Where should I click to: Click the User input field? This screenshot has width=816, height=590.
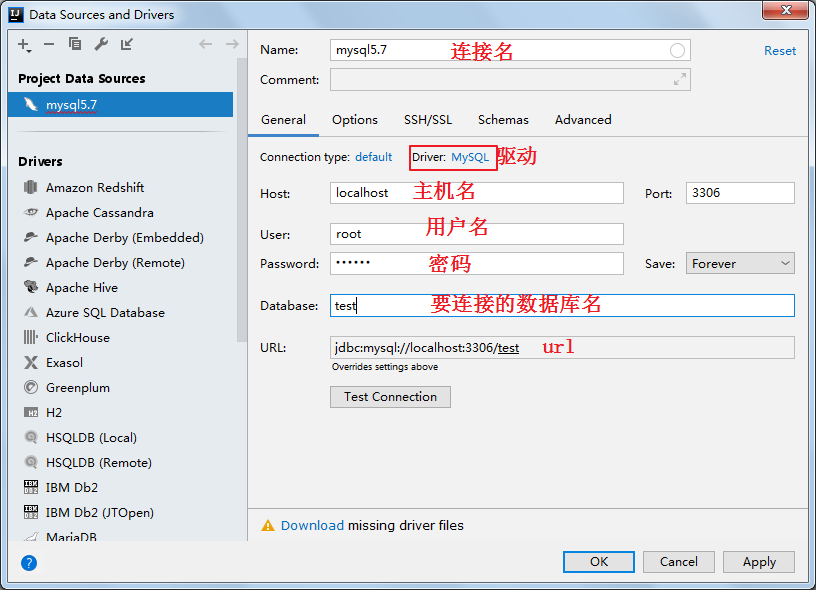coord(477,234)
